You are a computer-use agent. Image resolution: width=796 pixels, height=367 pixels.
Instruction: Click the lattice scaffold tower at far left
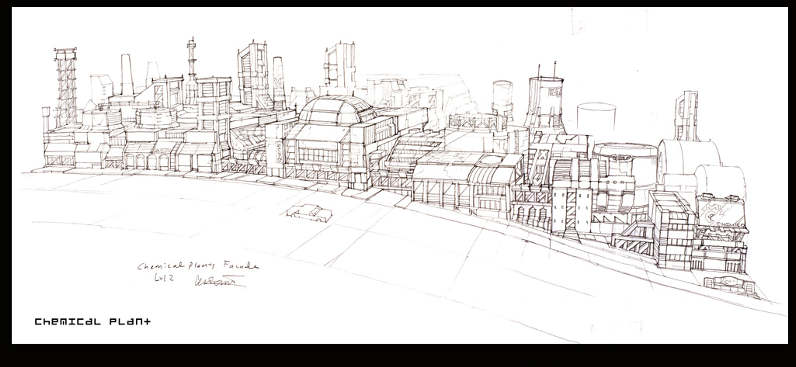65,86
